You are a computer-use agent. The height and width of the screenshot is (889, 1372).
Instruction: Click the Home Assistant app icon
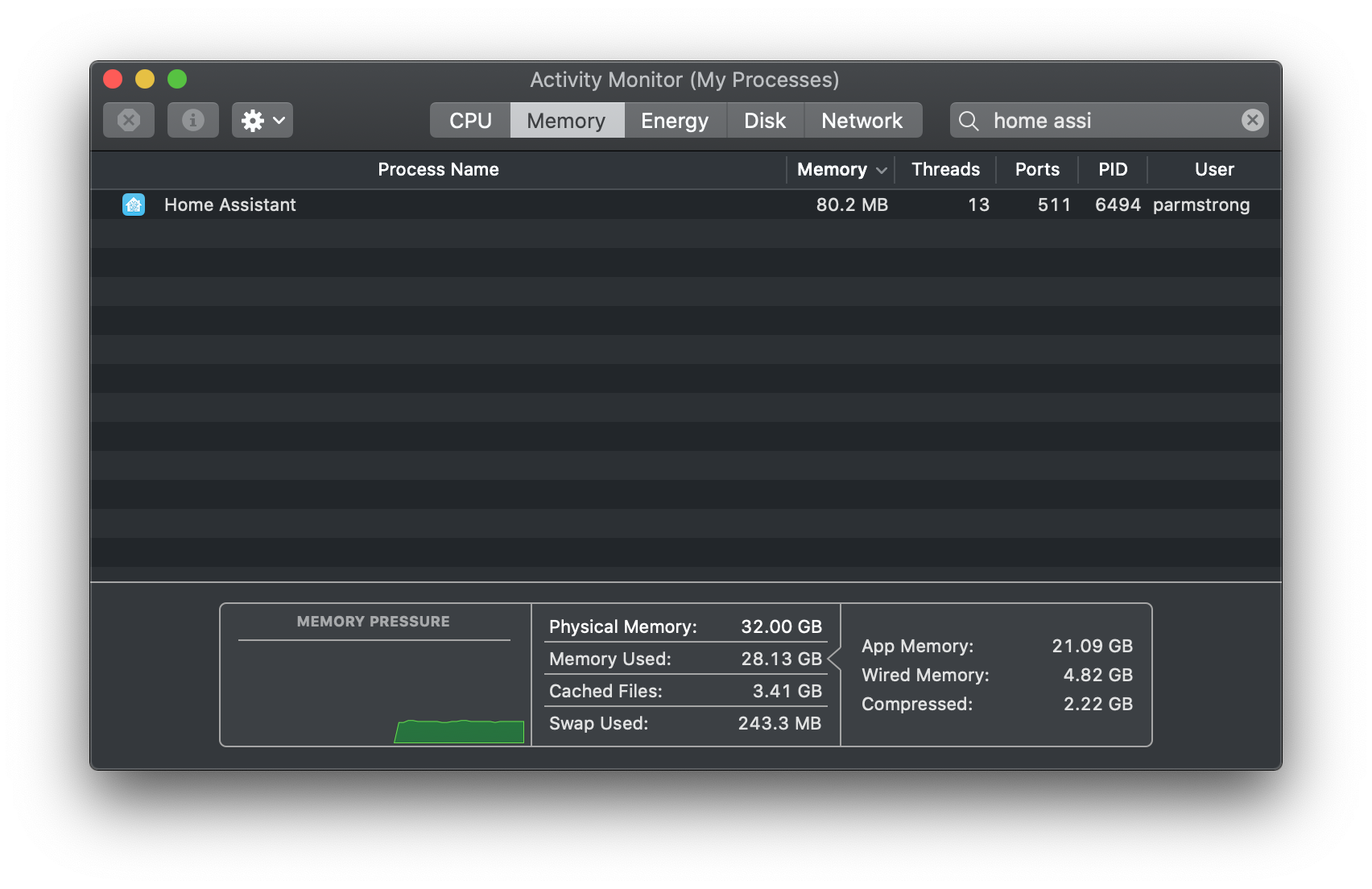(x=134, y=205)
